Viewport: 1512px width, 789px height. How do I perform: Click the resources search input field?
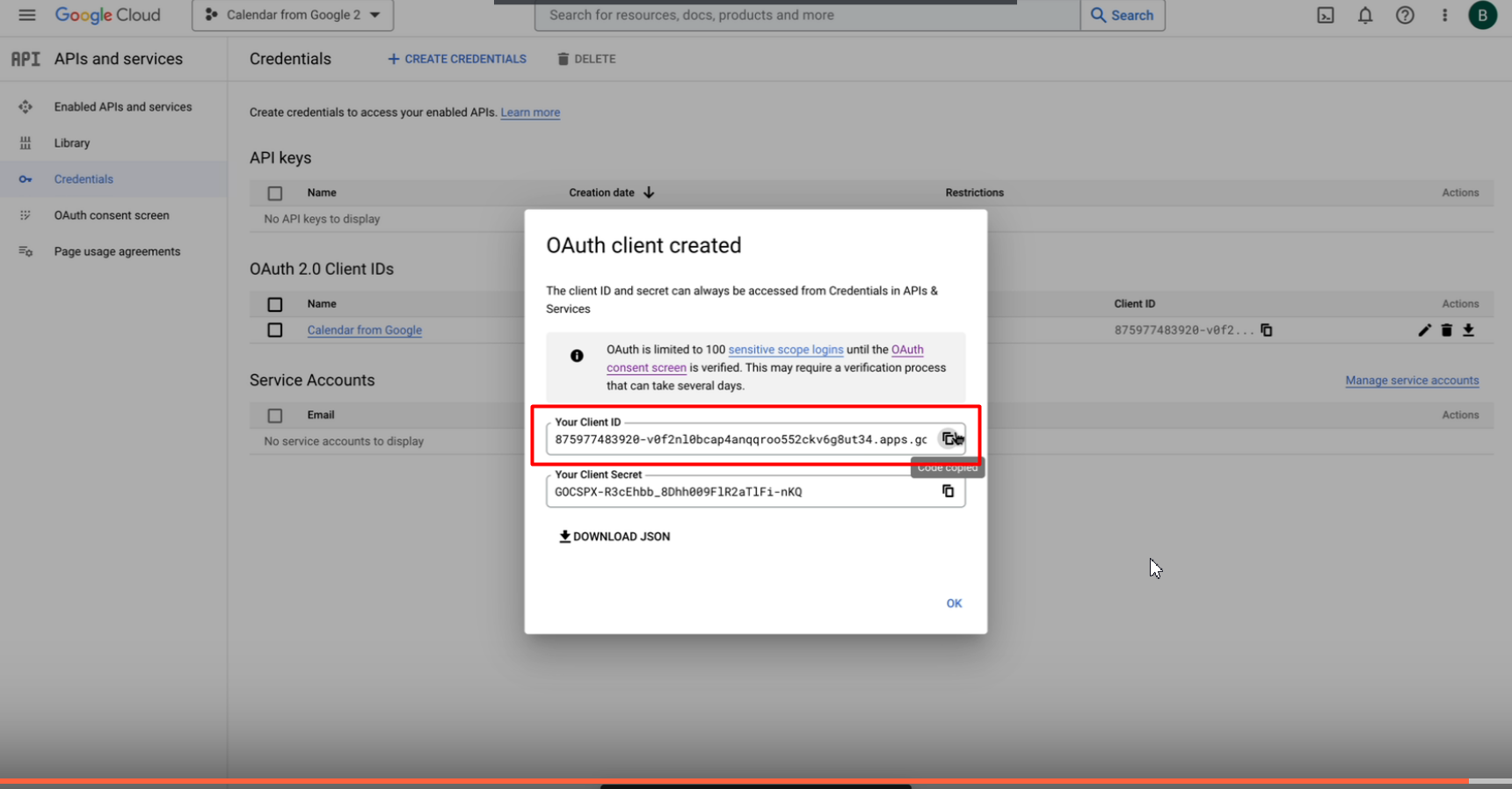[x=807, y=15]
